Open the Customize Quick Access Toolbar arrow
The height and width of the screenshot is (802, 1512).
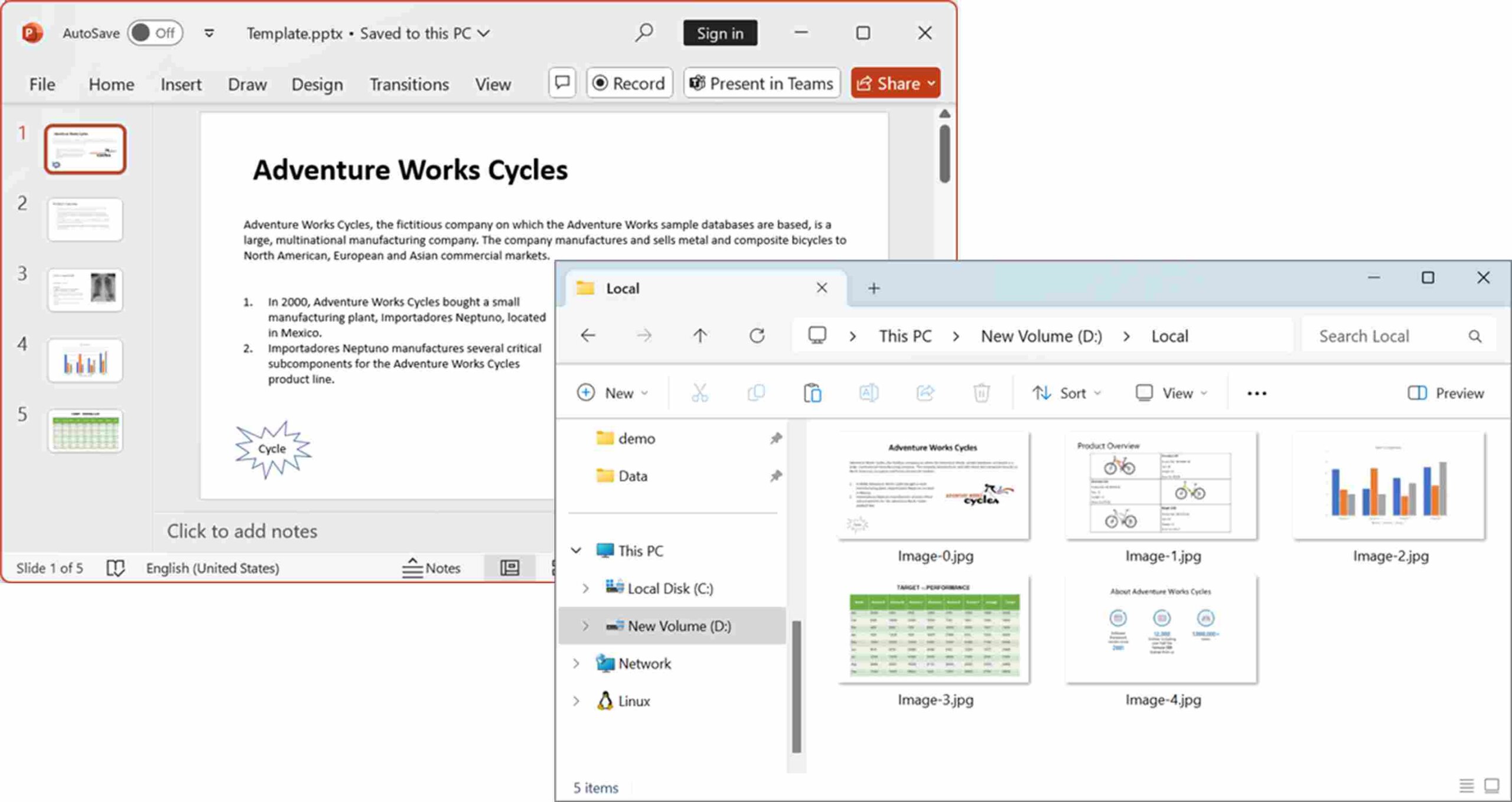point(209,33)
